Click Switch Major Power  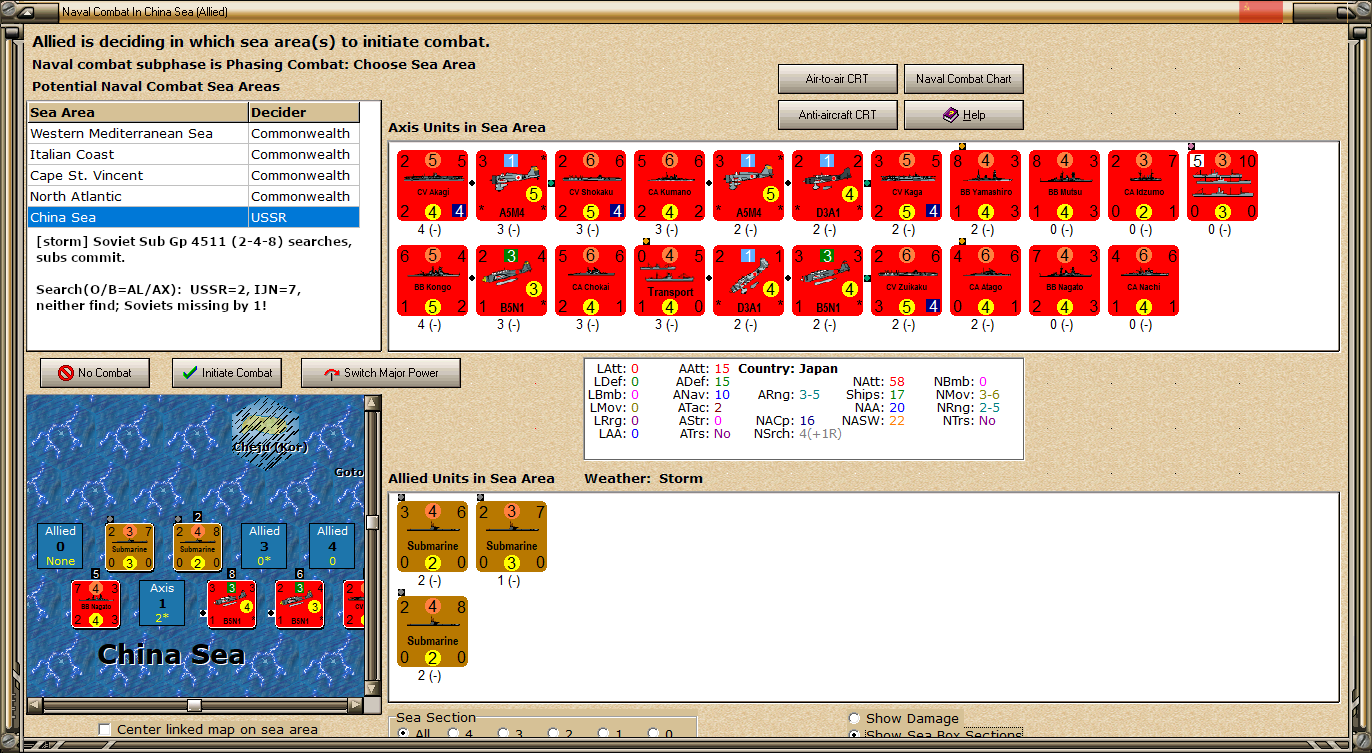point(381,373)
